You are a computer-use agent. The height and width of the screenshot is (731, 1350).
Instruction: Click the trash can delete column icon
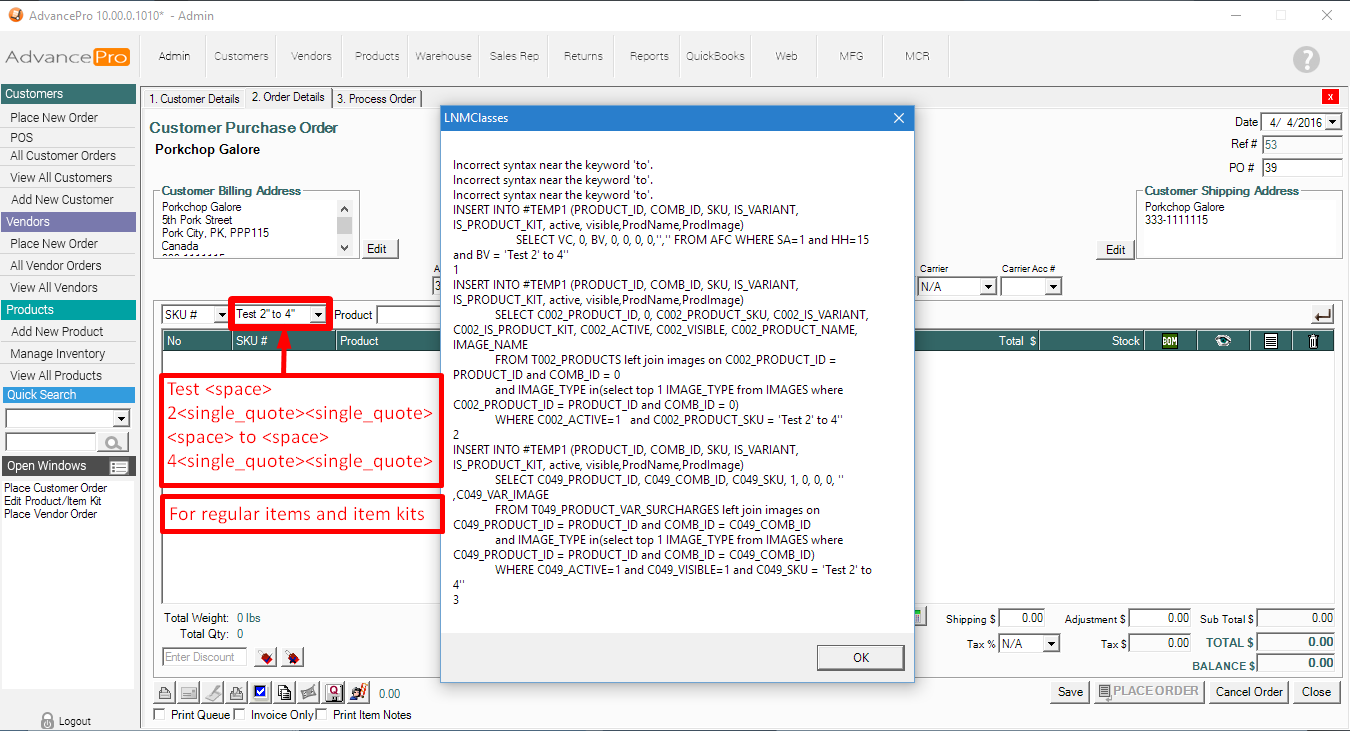point(1313,341)
